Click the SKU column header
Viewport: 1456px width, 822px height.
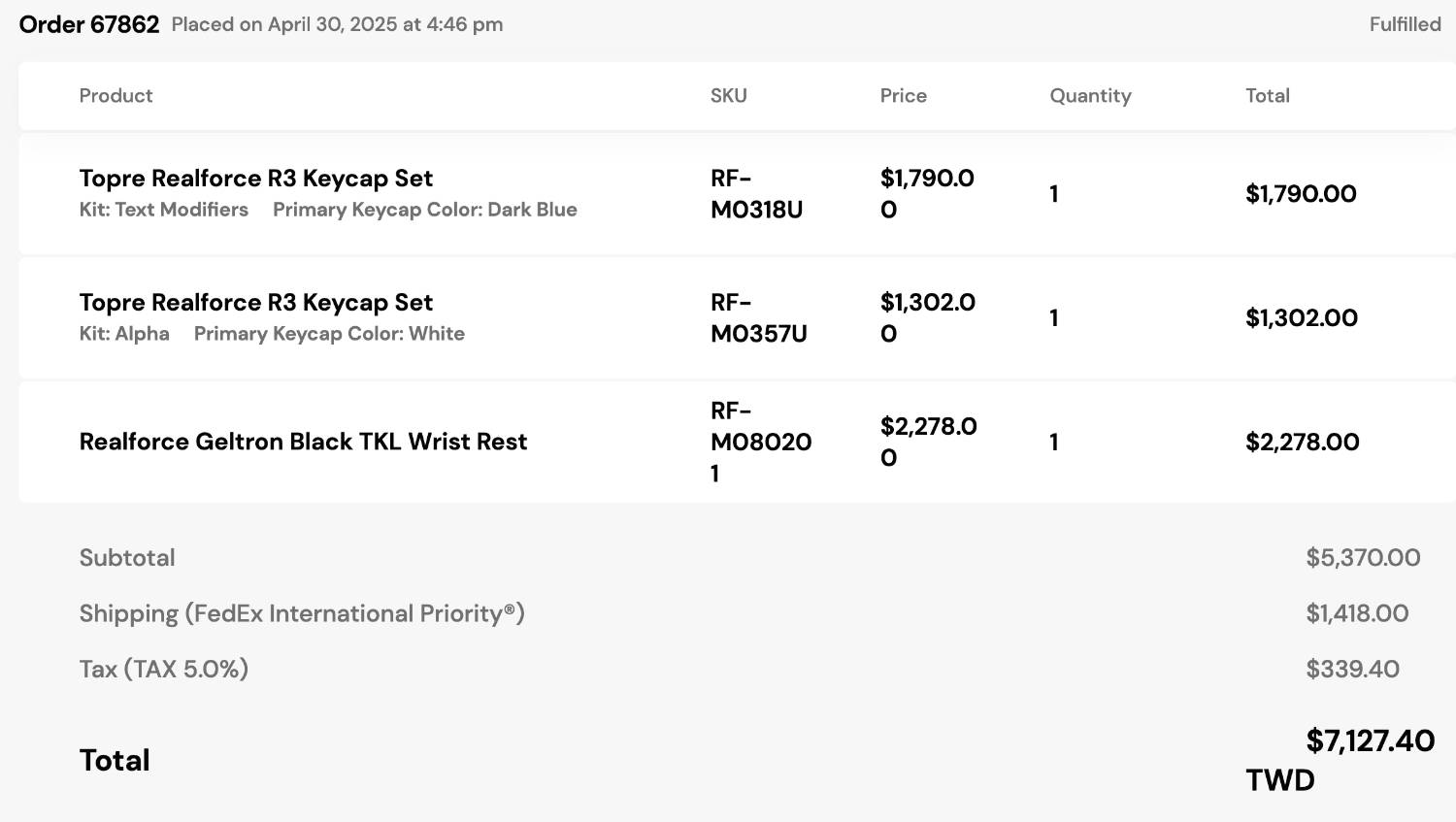pyautogui.click(x=728, y=95)
